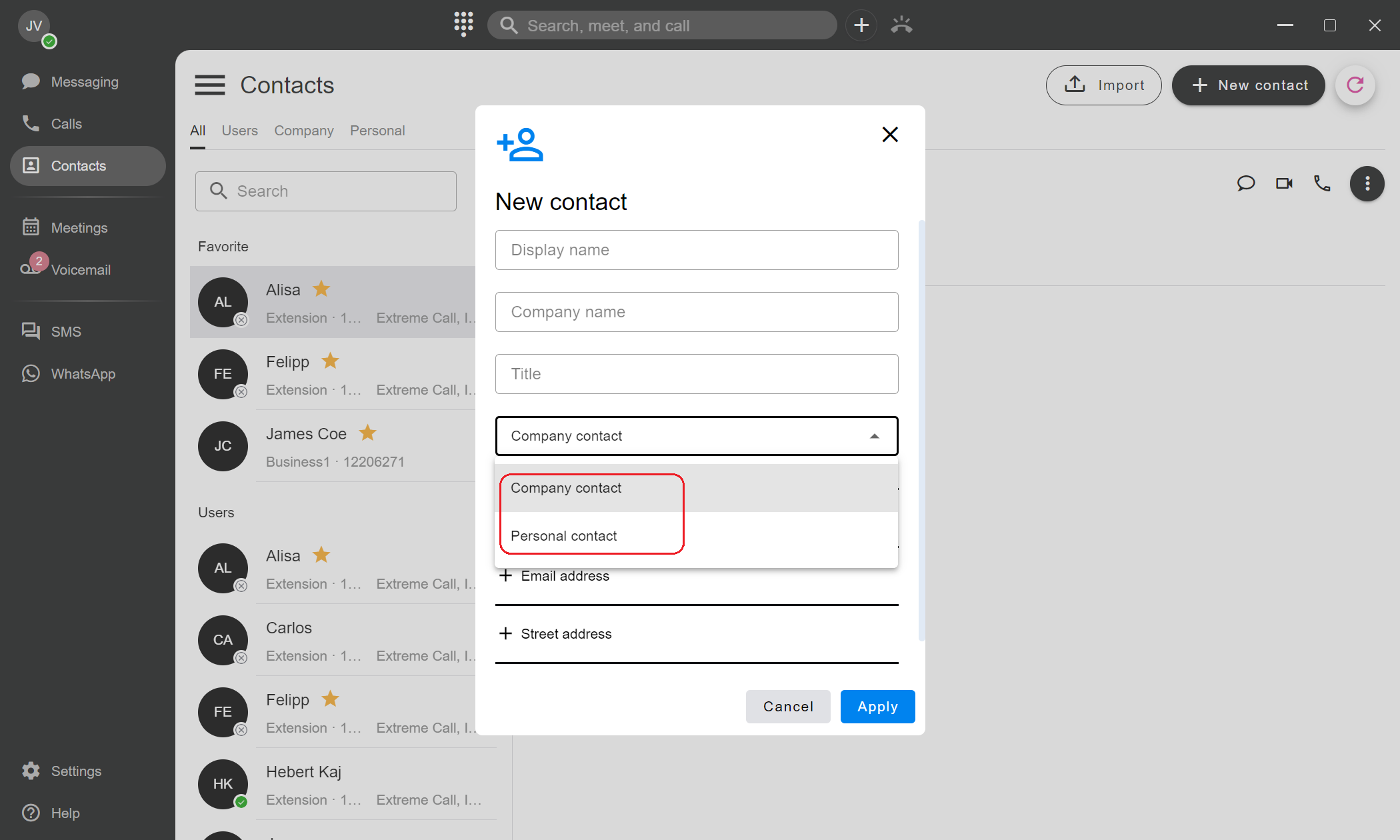
Task: Click the phone call icon
Action: tap(1322, 183)
